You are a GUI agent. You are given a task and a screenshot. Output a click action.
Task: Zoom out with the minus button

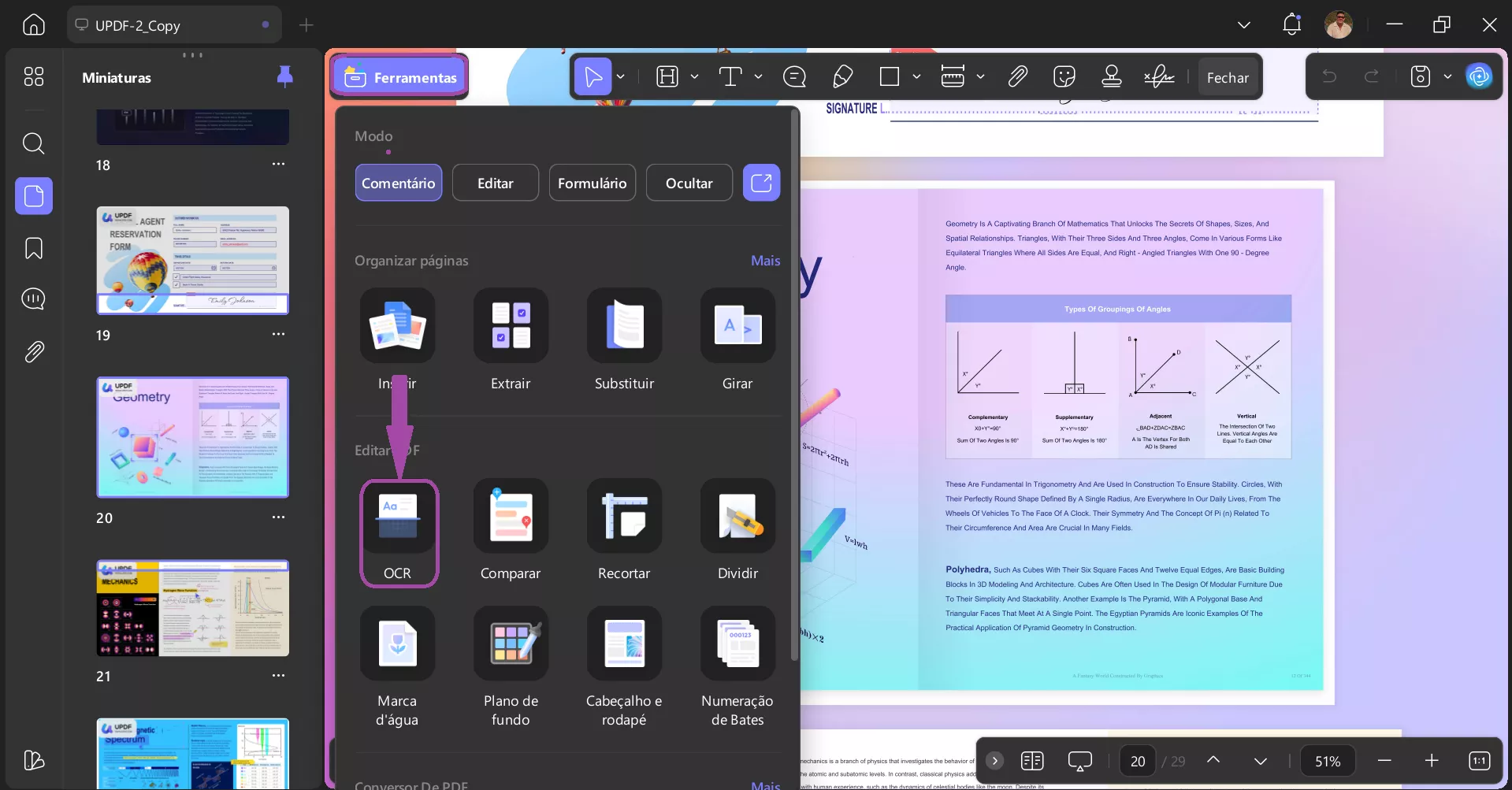(x=1384, y=761)
